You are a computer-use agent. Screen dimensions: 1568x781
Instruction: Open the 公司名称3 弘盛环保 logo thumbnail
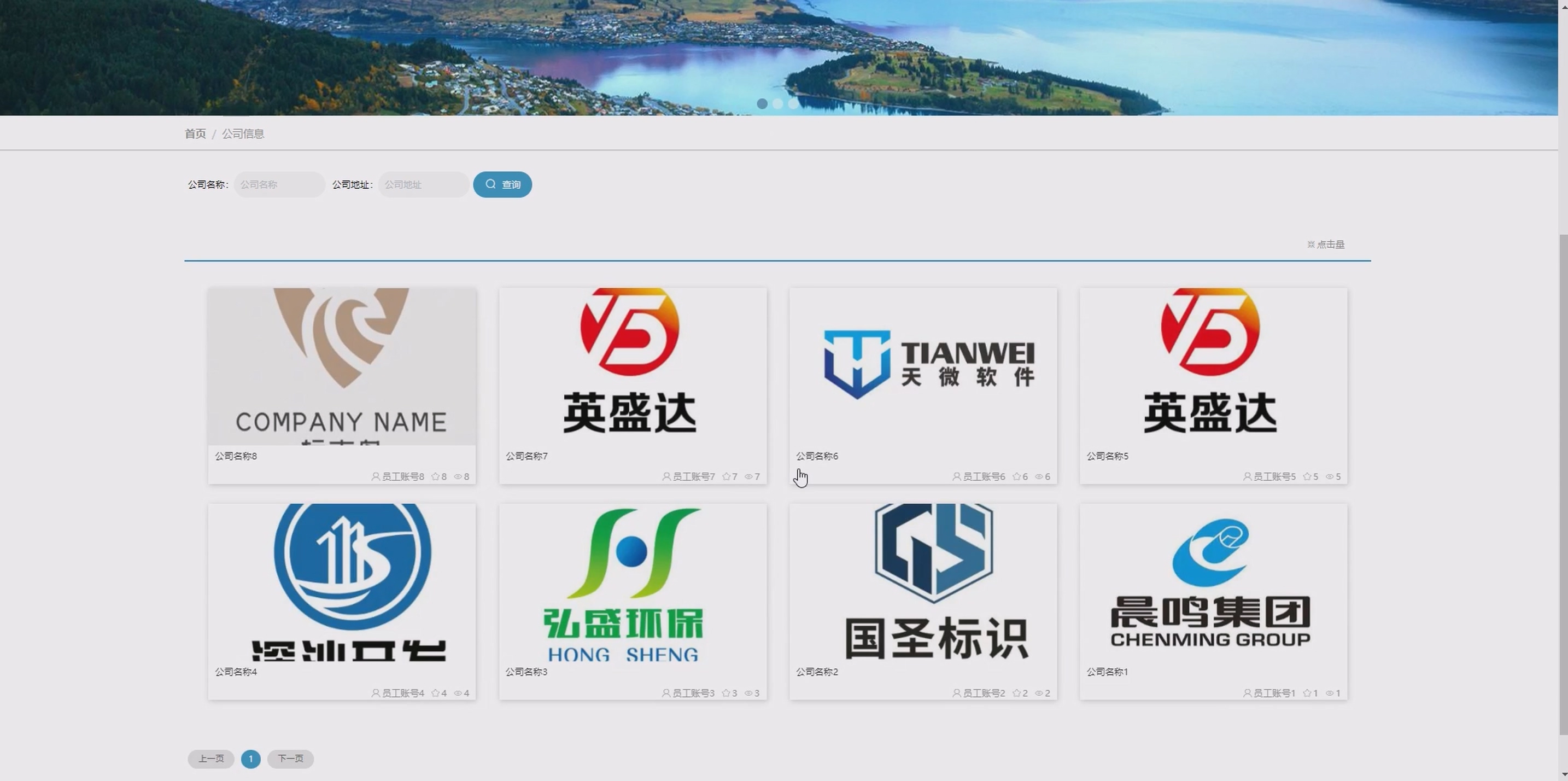tap(633, 582)
